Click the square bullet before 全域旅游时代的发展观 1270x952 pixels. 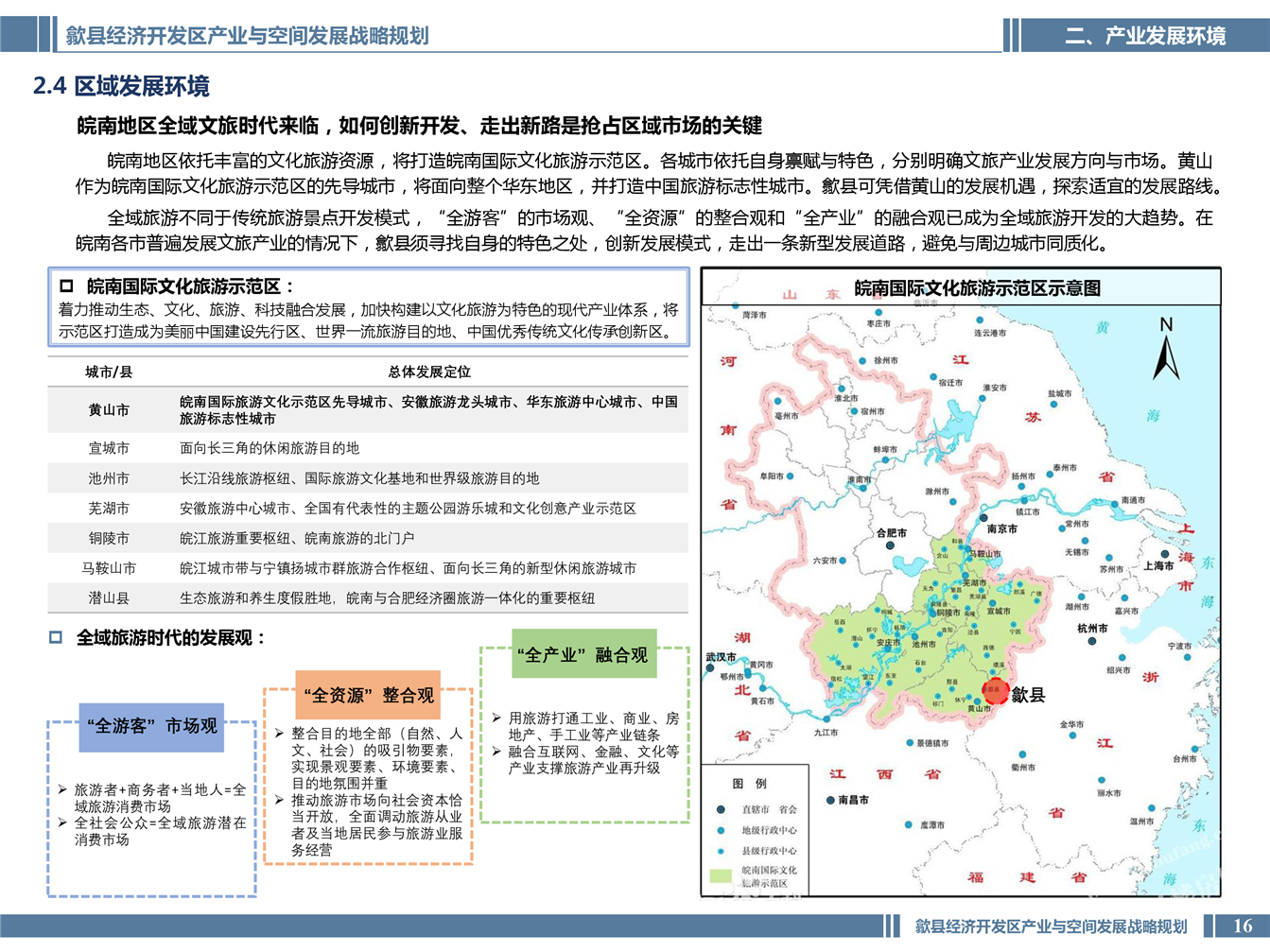pyautogui.click(x=56, y=637)
